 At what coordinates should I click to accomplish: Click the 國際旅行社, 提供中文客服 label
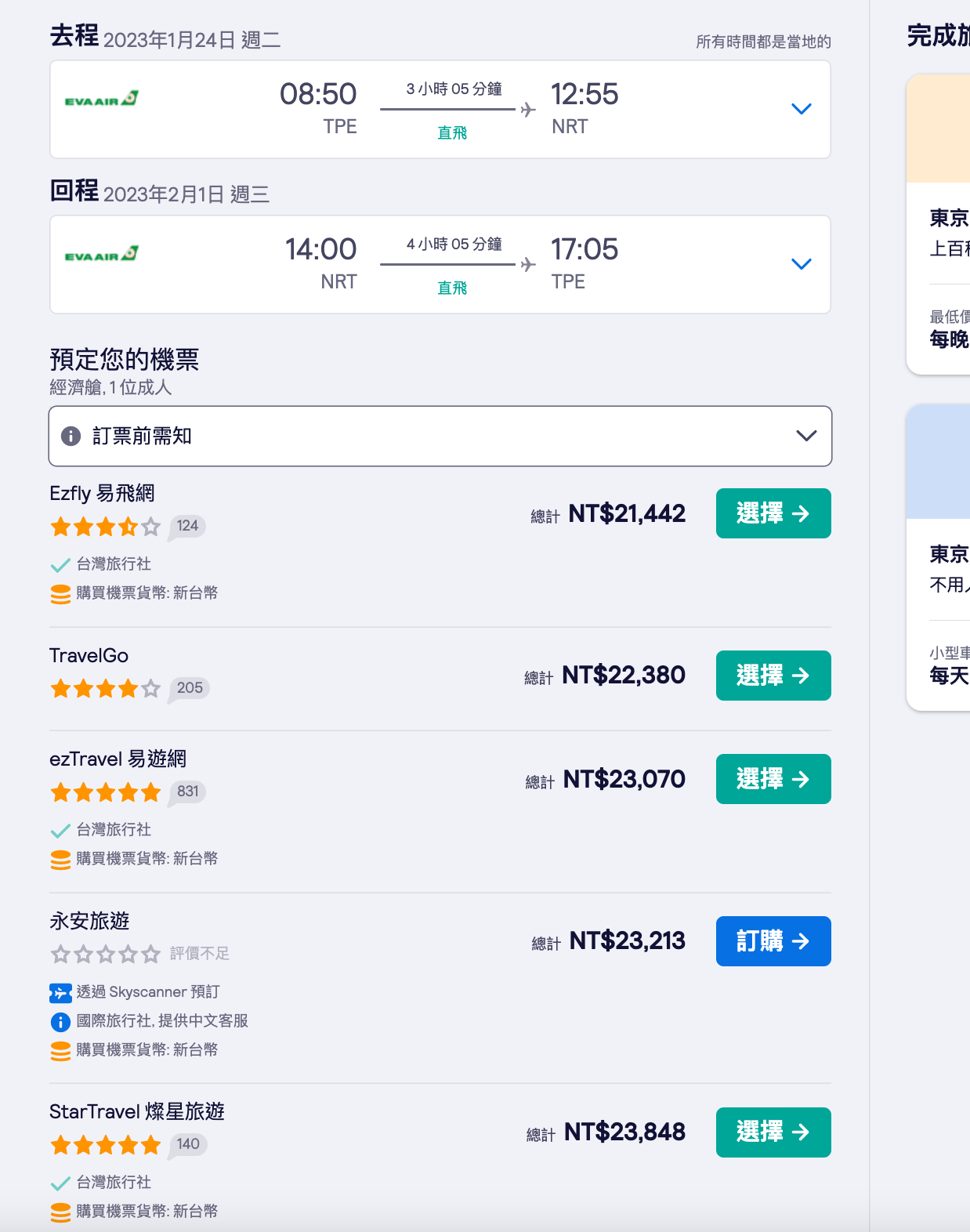[162, 1021]
